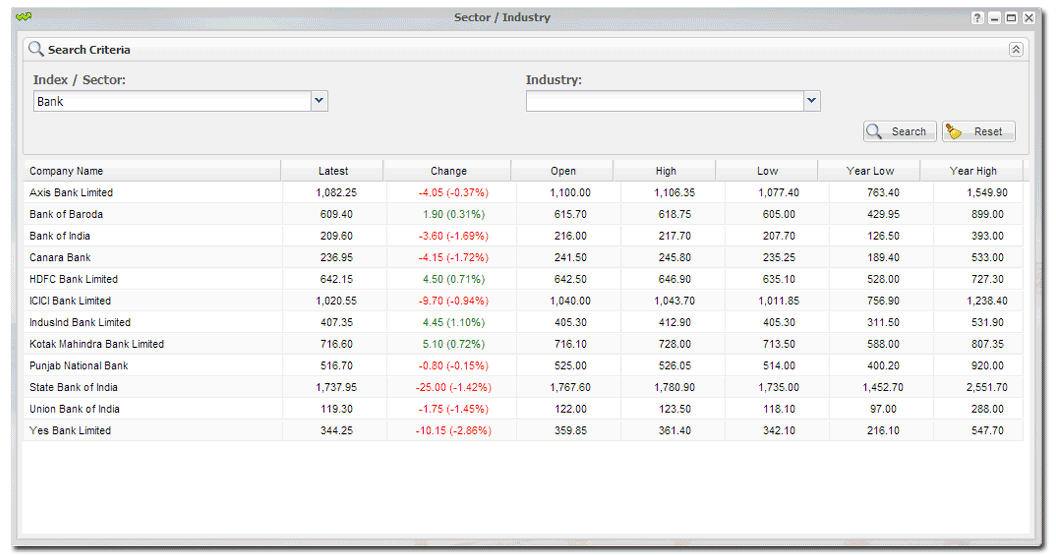Sort by Year Low column header
The height and width of the screenshot is (555, 1056).
869,171
